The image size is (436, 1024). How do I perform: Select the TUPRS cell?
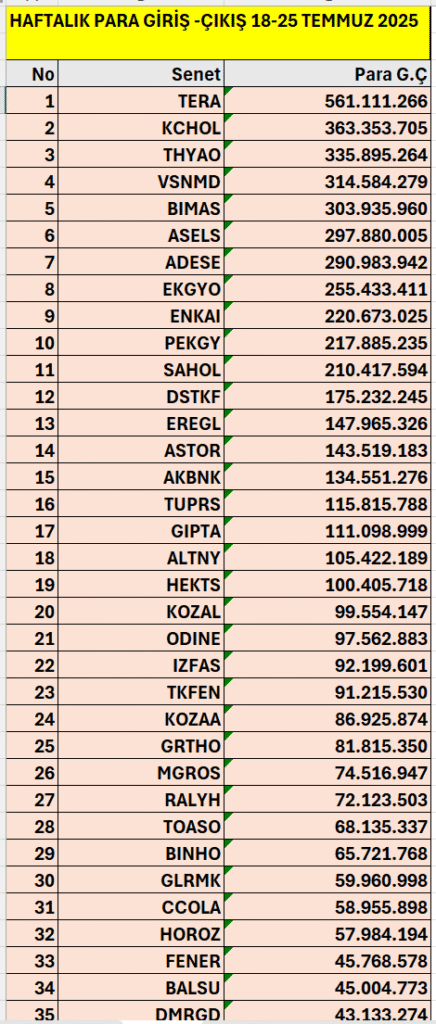tap(141, 503)
